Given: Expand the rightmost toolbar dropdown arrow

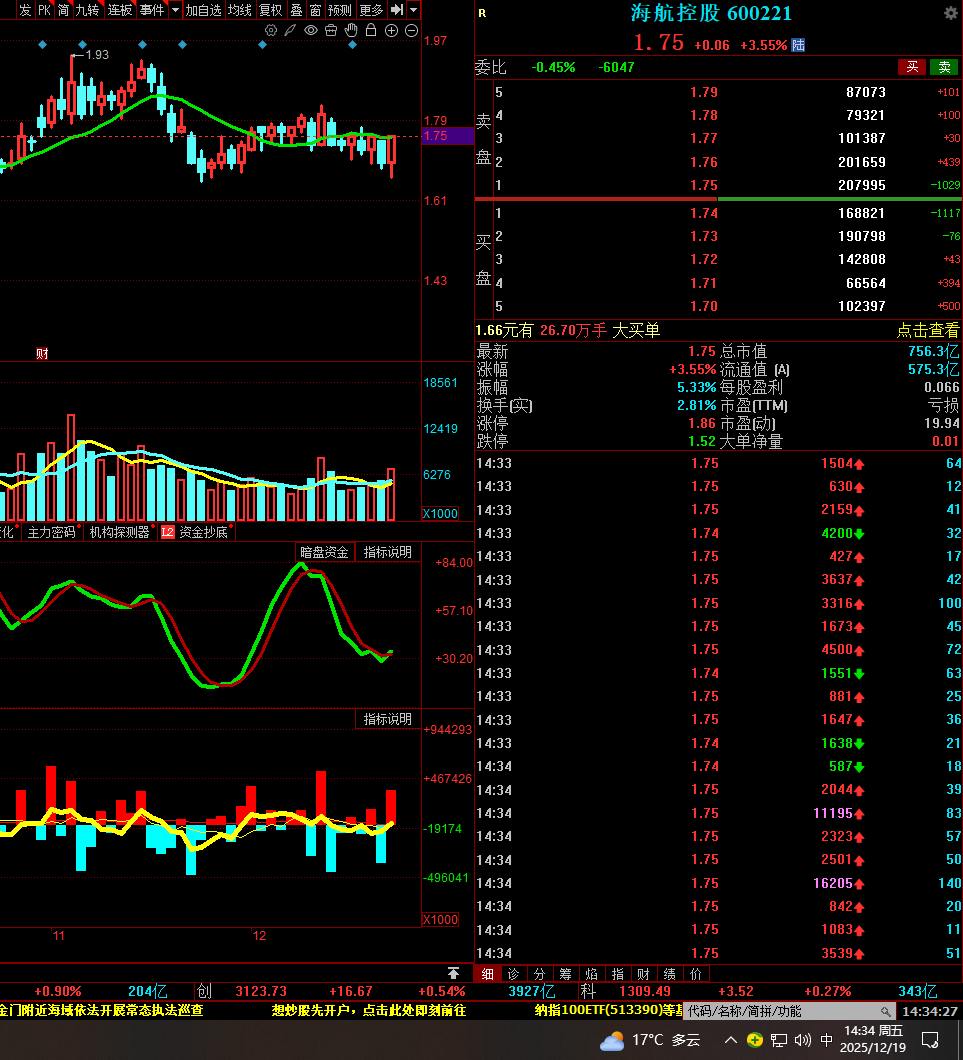Looking at the screenshot, I should [414, 9].
